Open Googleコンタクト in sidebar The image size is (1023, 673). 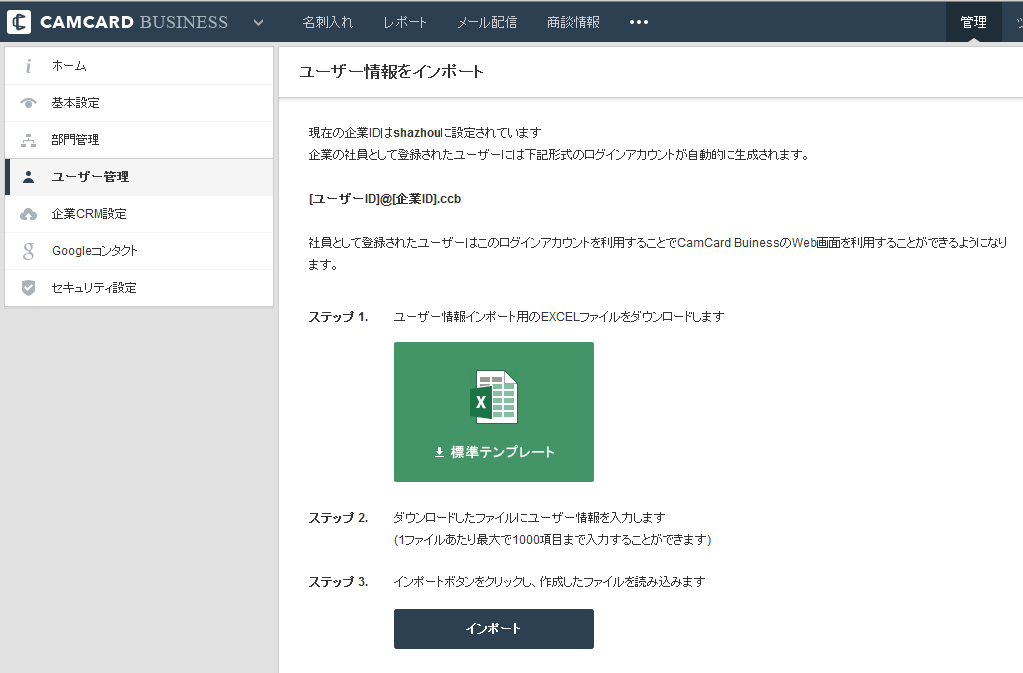click(139, 251)
